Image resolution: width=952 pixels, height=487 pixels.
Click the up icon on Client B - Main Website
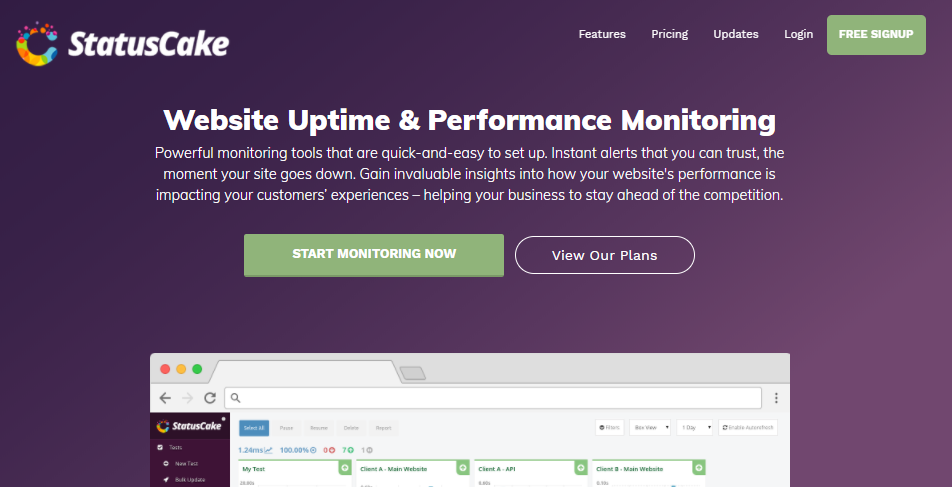point(699,468)
